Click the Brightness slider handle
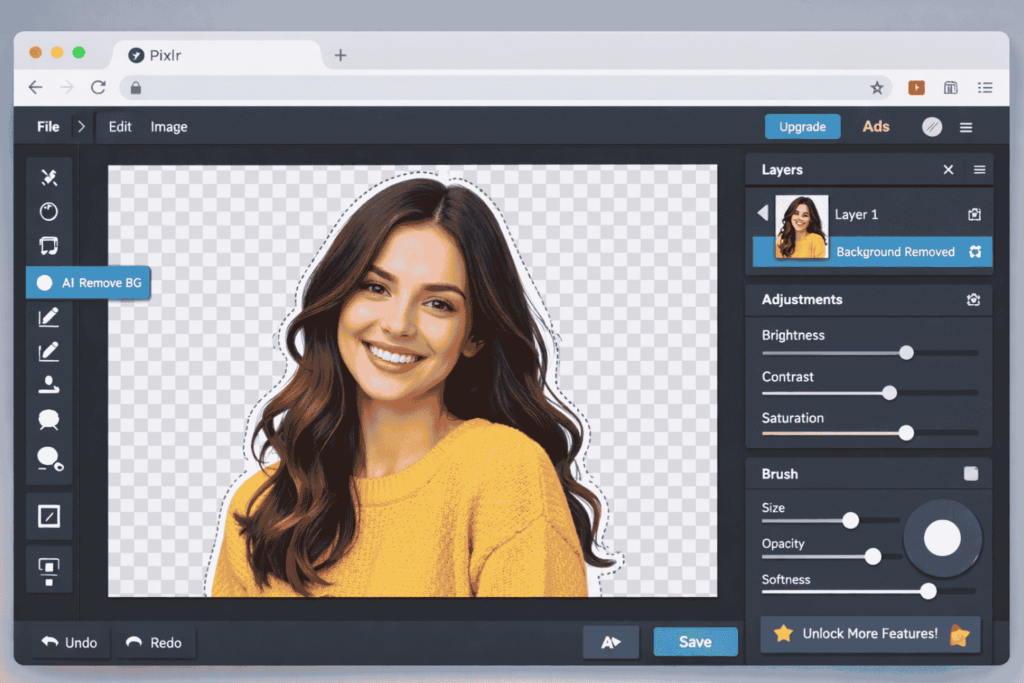 coord(906,352)
